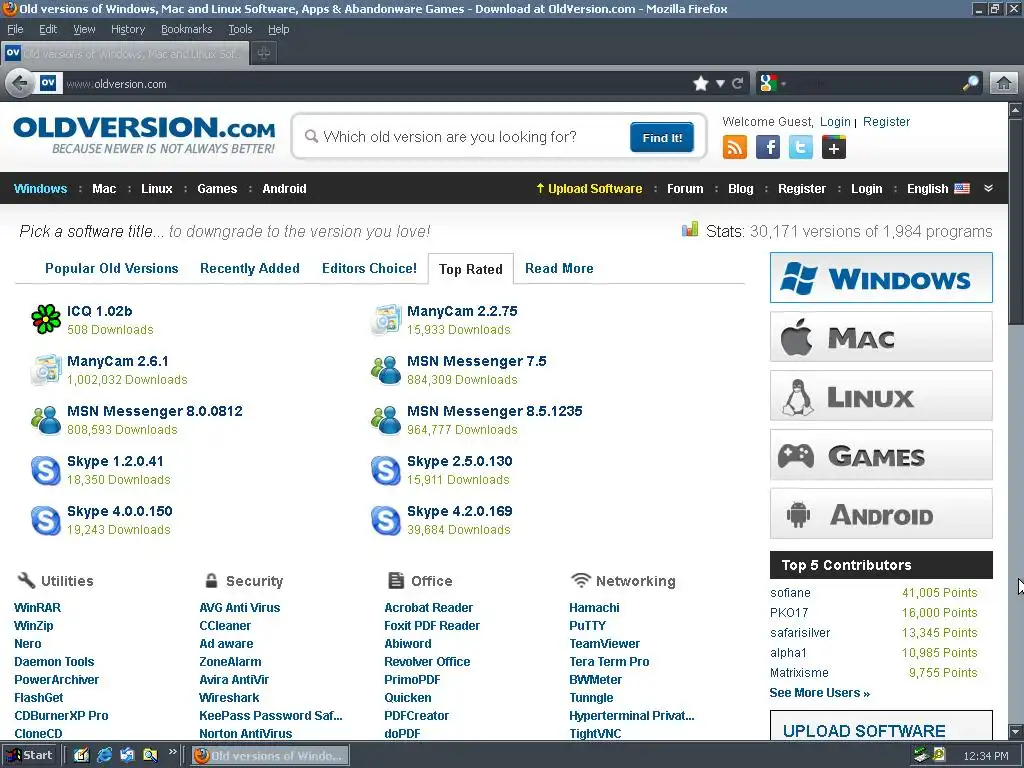Expand the bookmarks dropdown arrow beside star
1024x768 pixels.
pyautogui.click(x=720, y=84)
